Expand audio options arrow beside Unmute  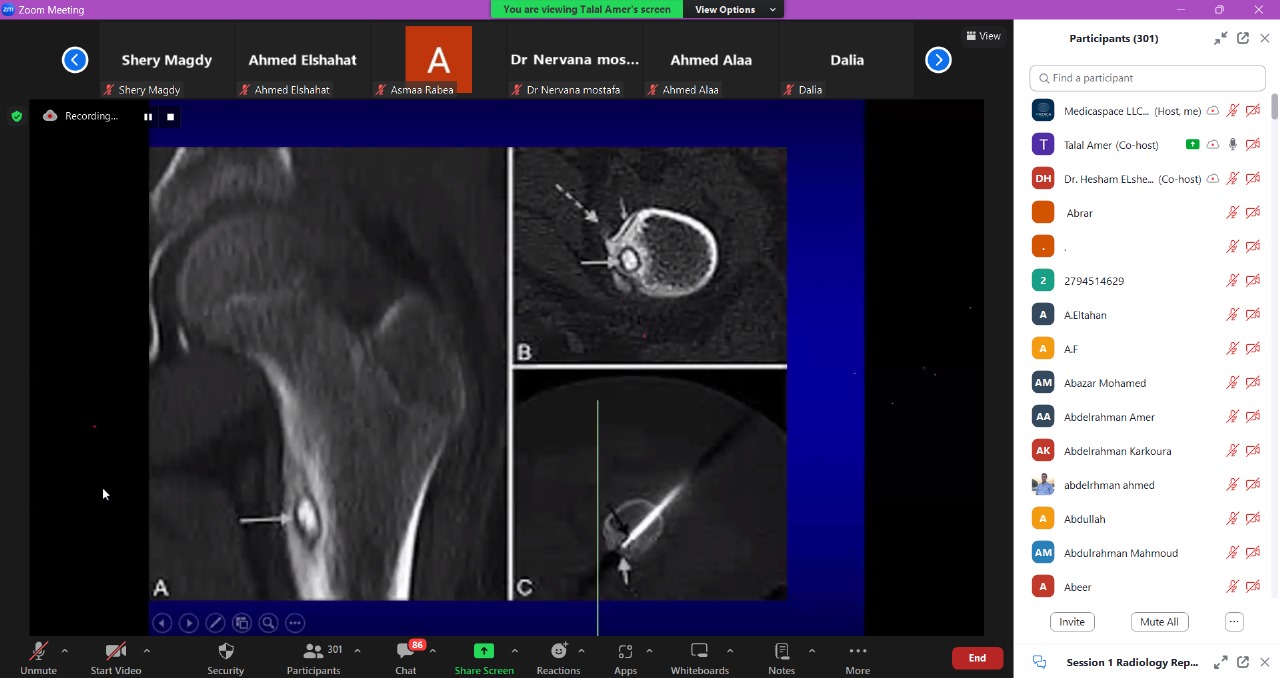pos(65,651)
